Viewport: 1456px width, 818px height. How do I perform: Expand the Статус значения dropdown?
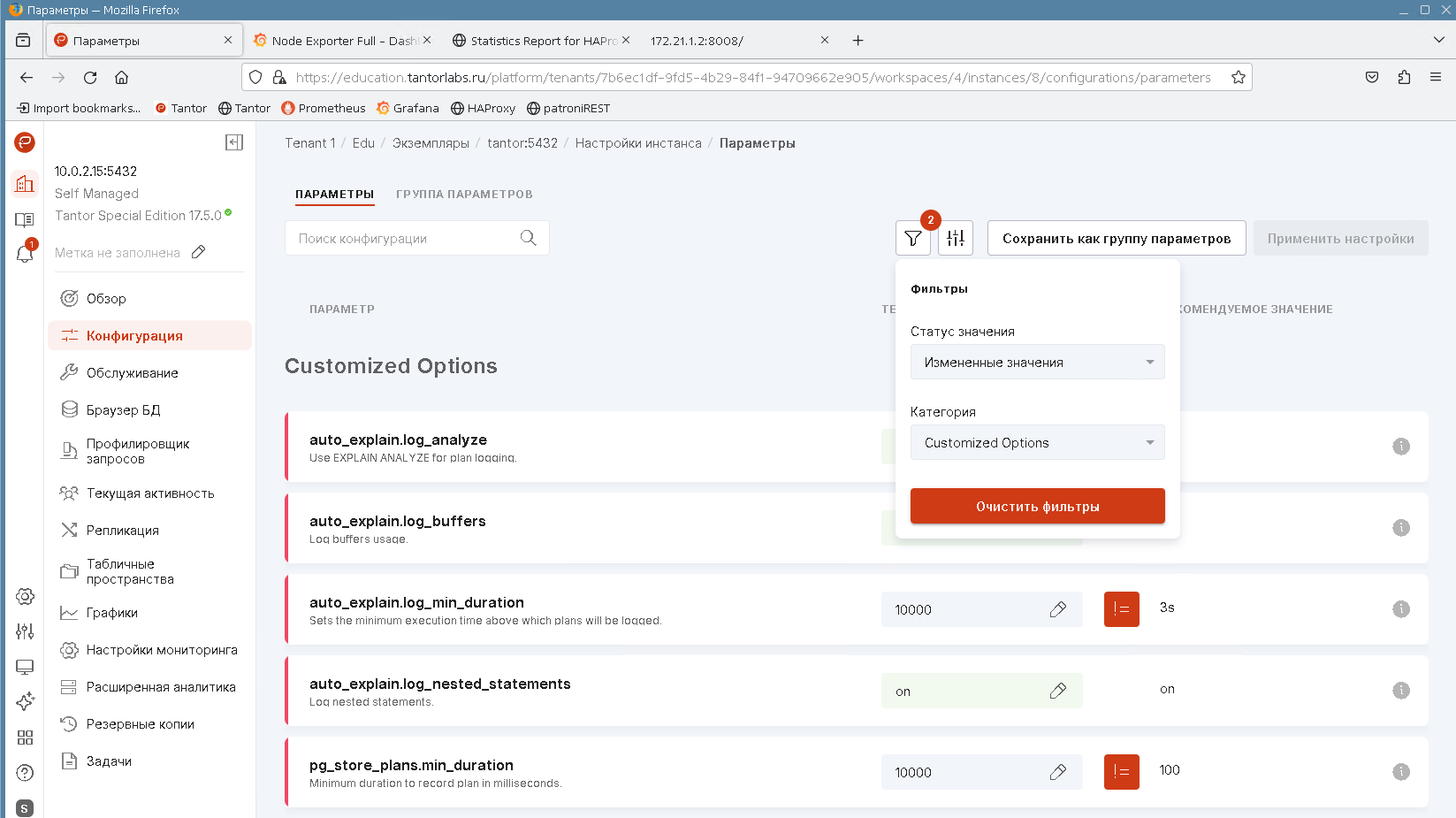coord(1037,363)
